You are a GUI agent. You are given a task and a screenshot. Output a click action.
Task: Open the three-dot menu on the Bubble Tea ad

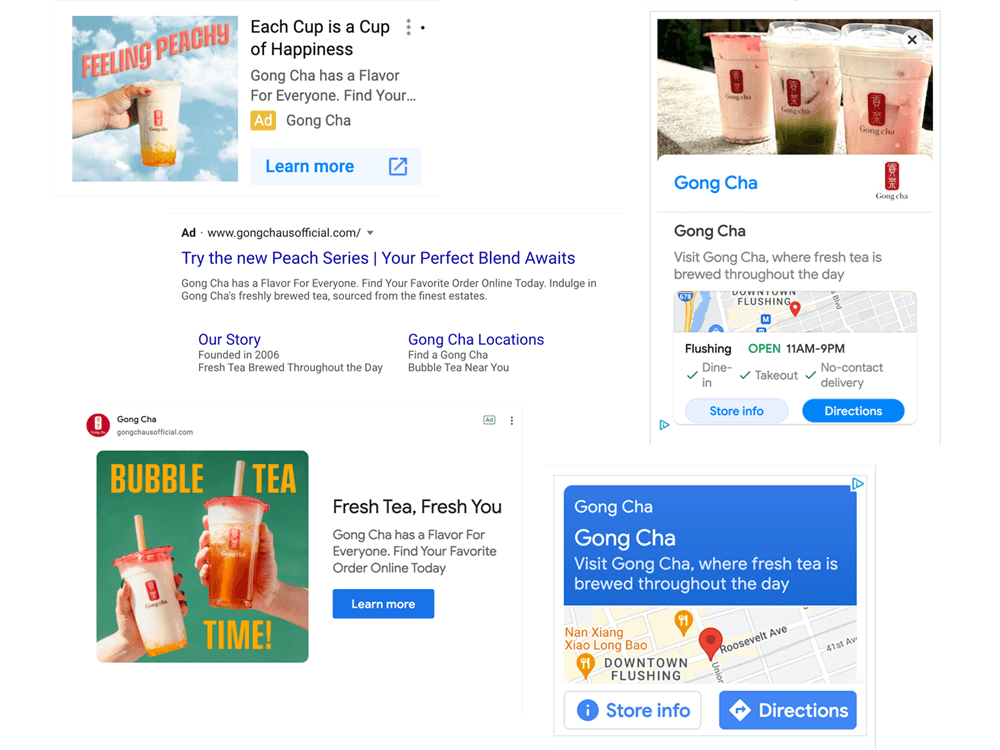[x=511, y=421]
